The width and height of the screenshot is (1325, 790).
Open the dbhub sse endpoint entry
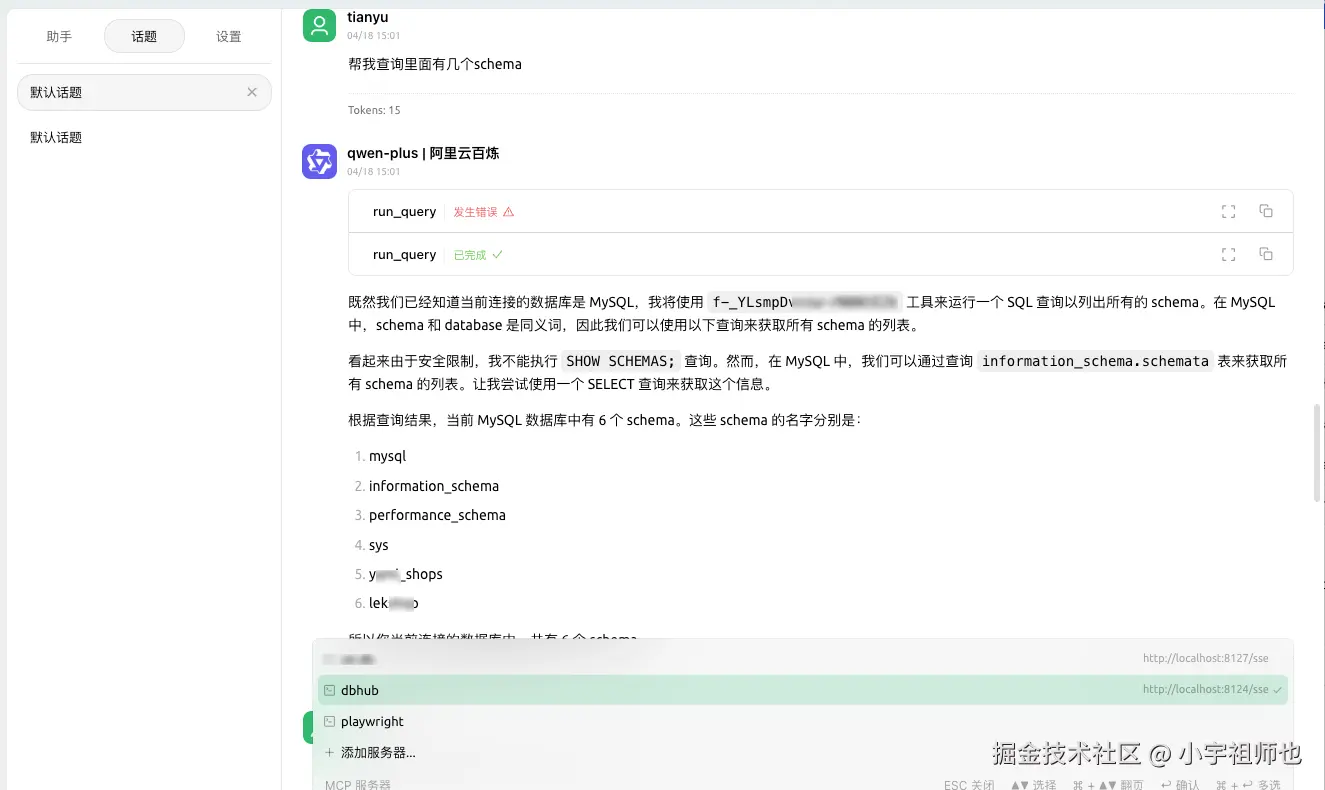1205,690
